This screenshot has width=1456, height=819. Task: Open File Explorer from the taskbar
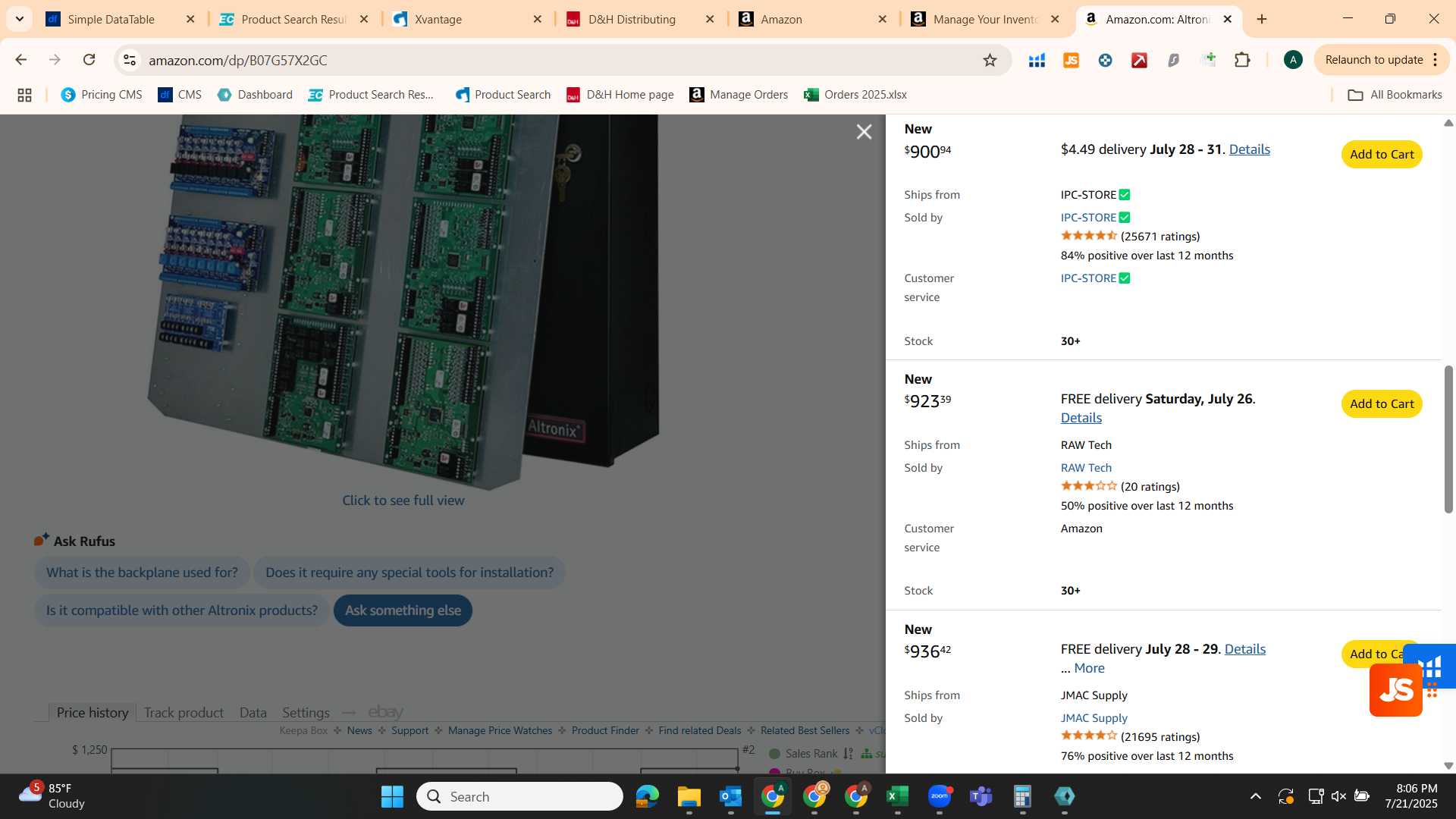click(689, 796)
